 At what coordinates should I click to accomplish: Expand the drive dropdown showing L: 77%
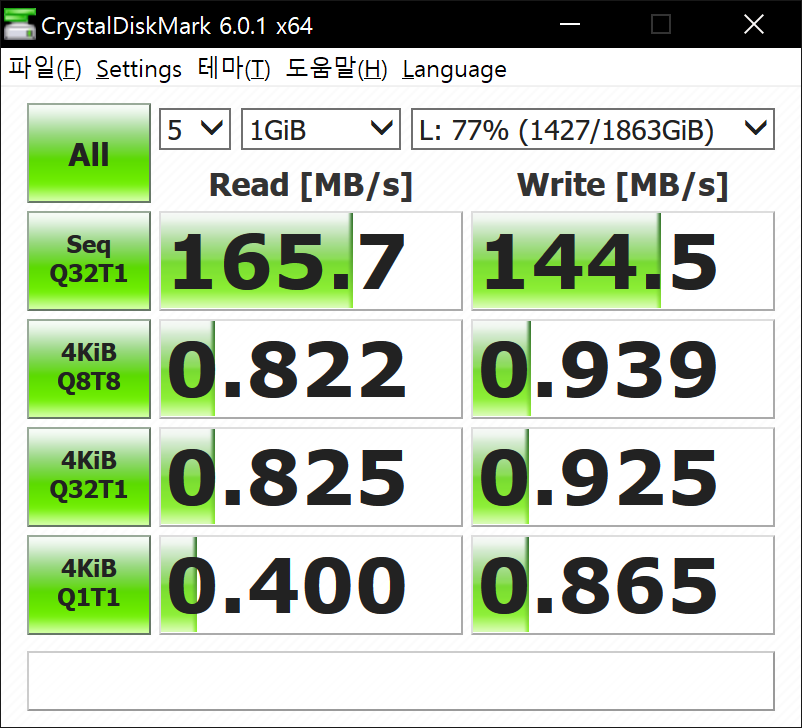593,129
